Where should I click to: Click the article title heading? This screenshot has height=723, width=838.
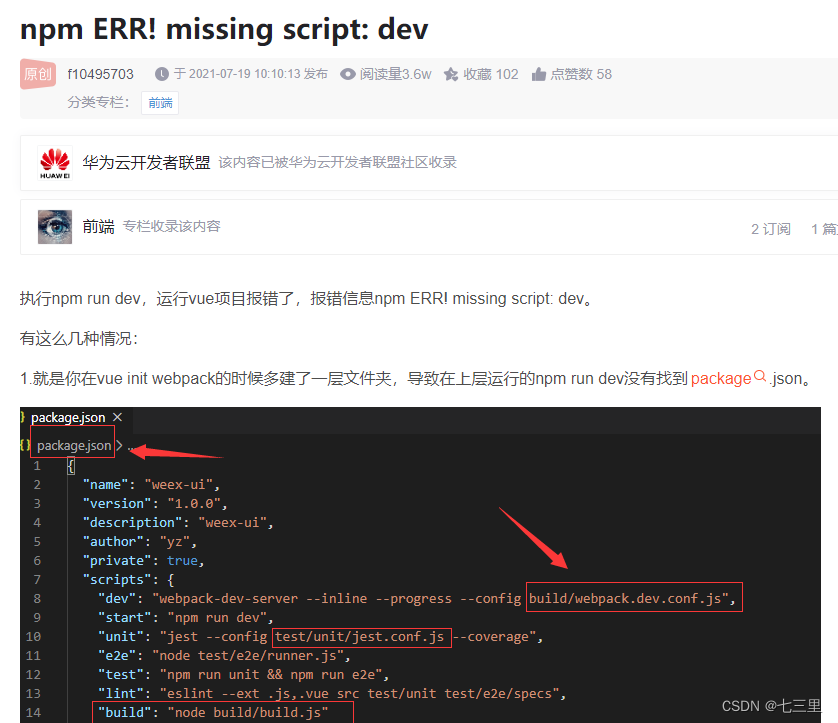[224, 29]
